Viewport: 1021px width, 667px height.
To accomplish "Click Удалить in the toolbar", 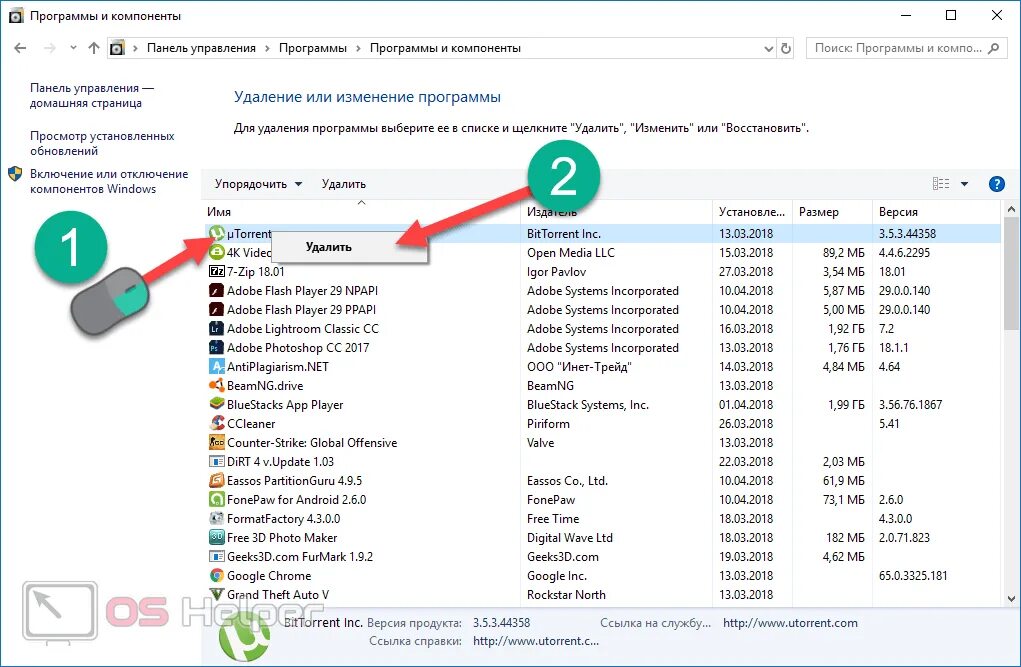I will 344,184.
